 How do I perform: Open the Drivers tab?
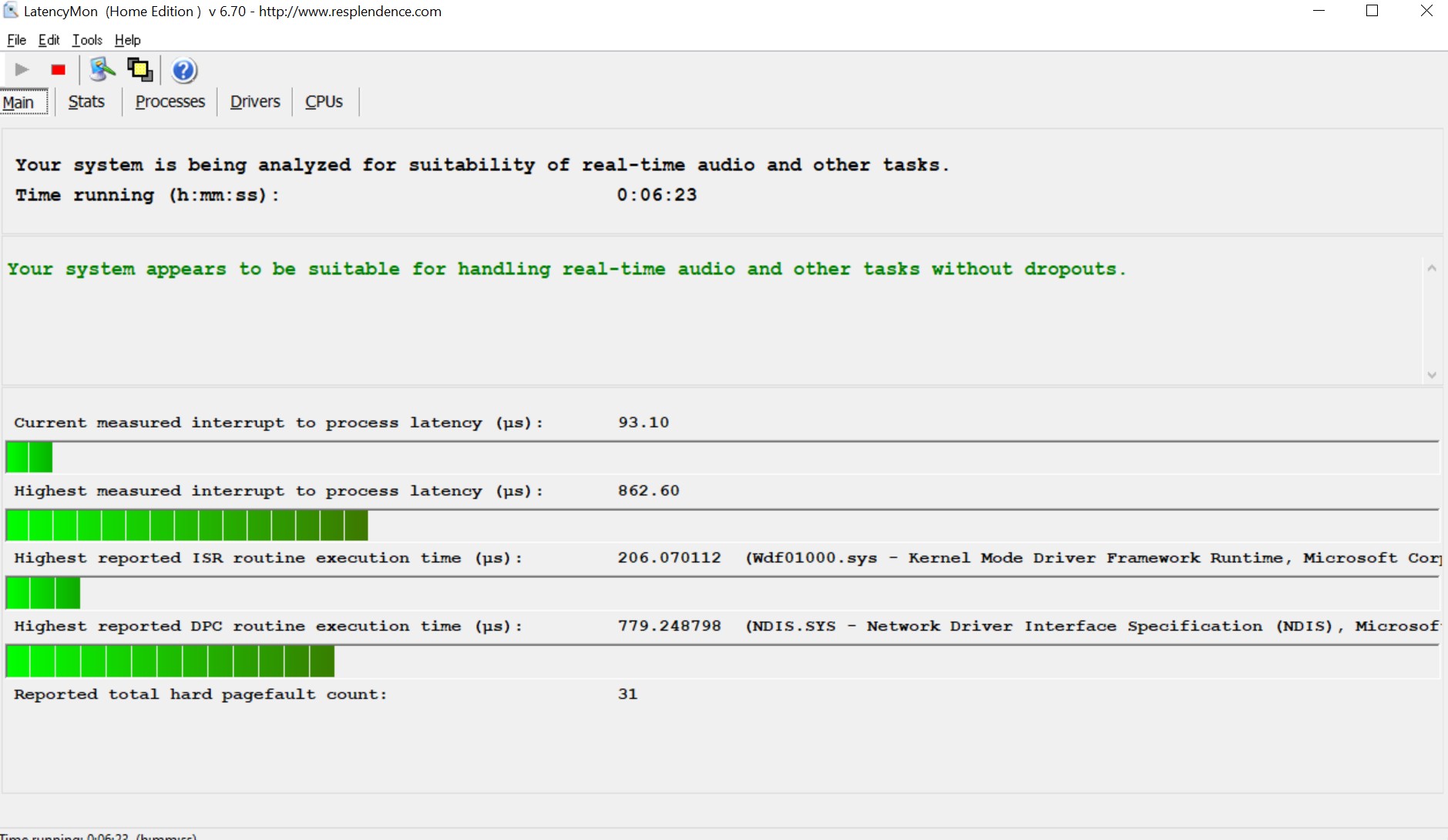[x=255, y=102]
